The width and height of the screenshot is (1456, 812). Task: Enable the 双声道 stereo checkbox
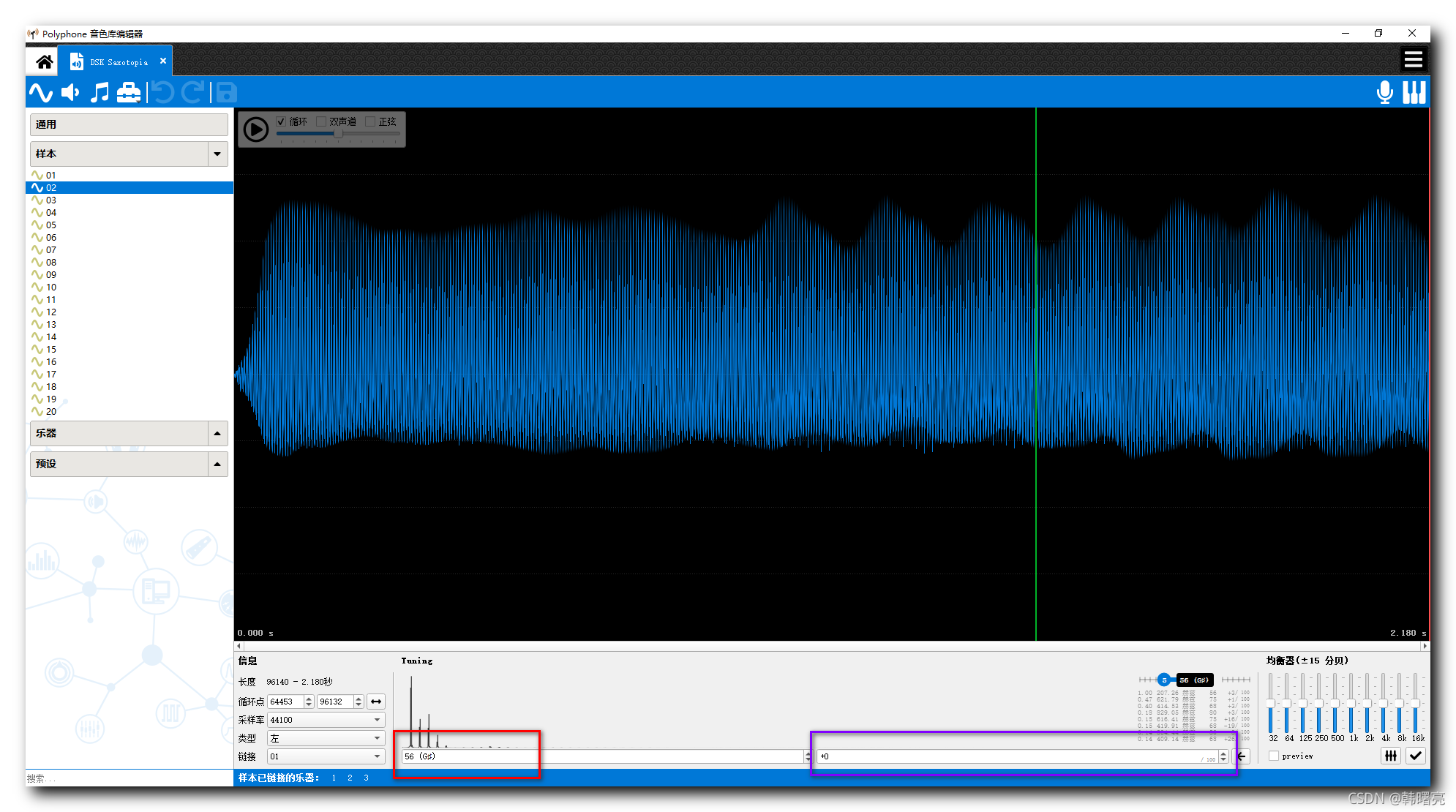(x=321, y=121)
